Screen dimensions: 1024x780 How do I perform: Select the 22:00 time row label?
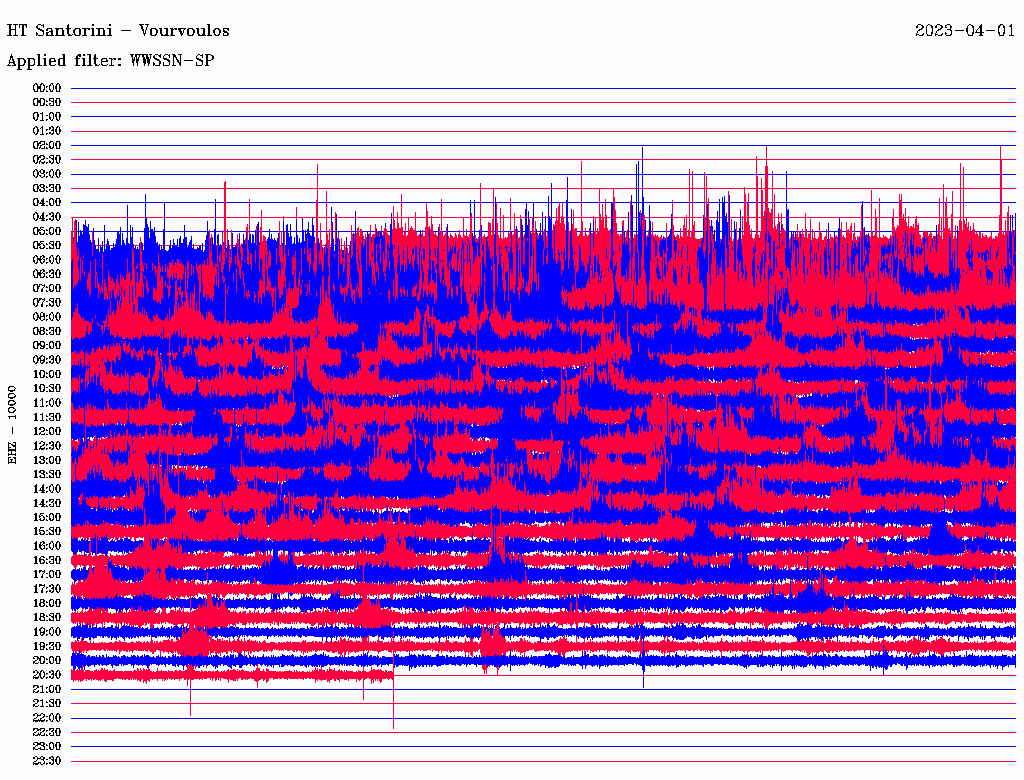tap(47, 718)
